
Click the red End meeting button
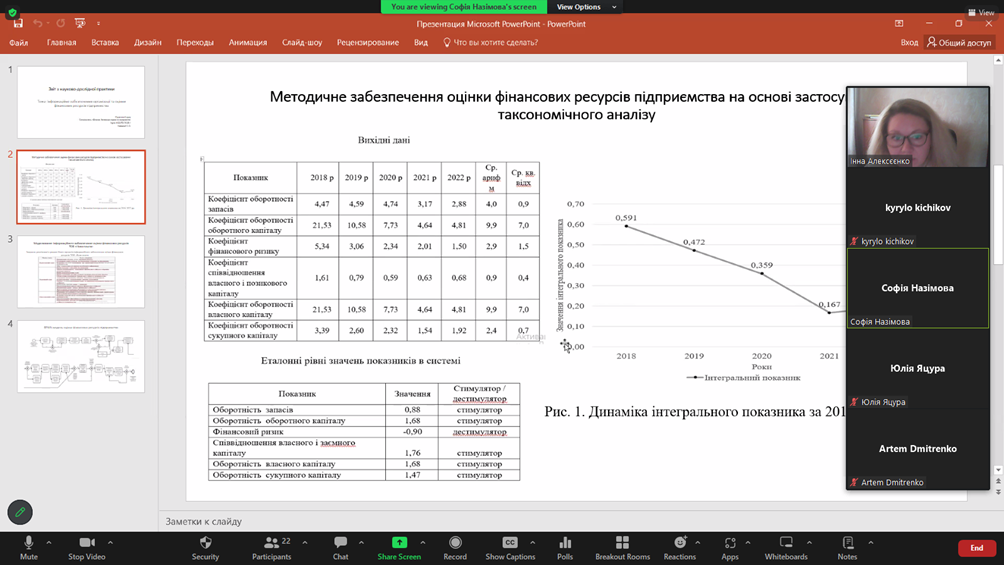(x=976, y=548)
